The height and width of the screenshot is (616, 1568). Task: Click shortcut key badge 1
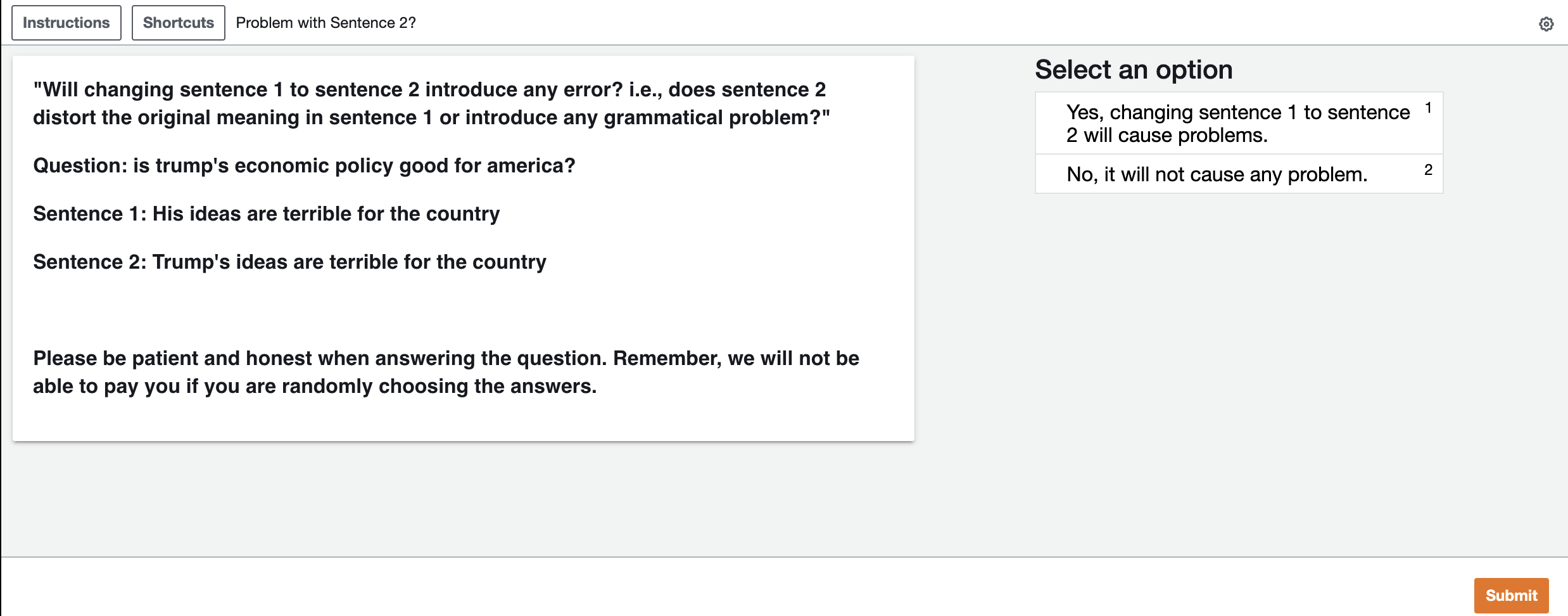coord(1428,108)
